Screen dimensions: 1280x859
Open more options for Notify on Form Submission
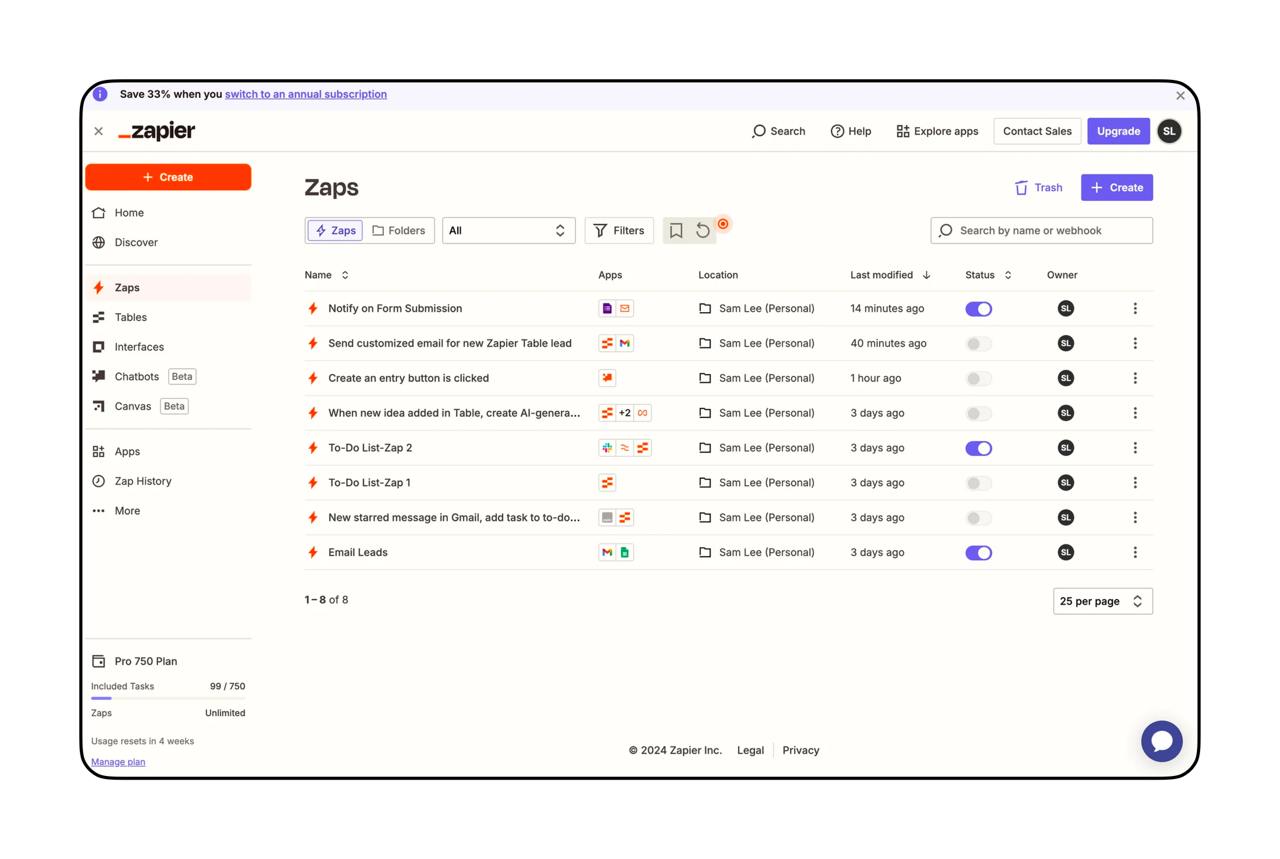click(1135, 309)
